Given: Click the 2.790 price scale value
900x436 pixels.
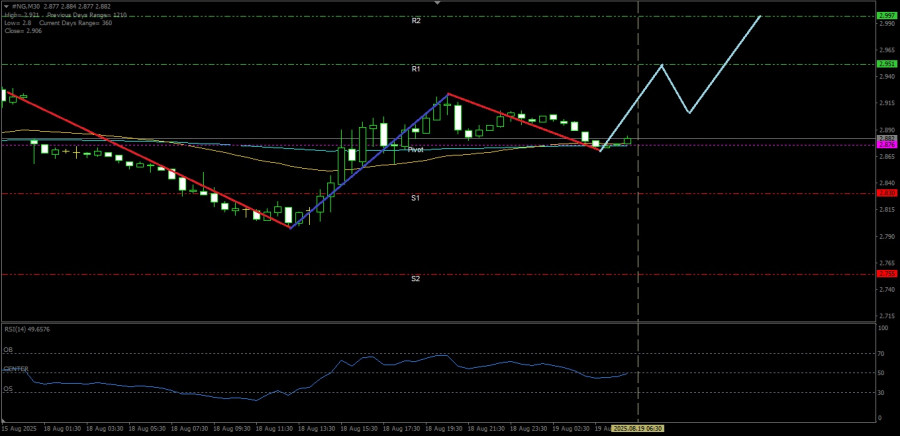Looking at the screenshot, I should 886,236.
